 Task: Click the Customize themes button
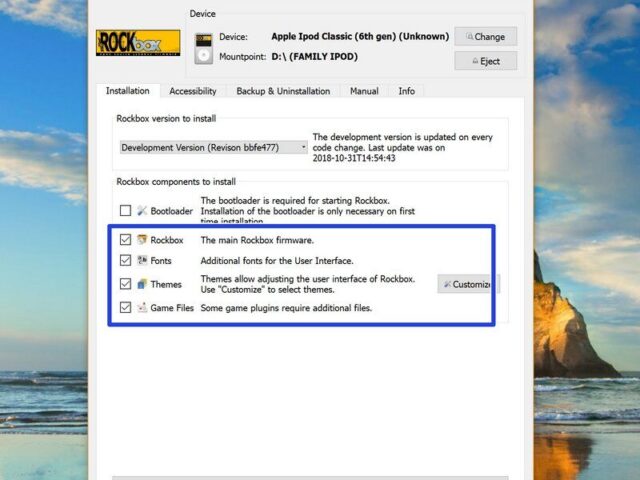pyautogui.click(x=468, y=284)
